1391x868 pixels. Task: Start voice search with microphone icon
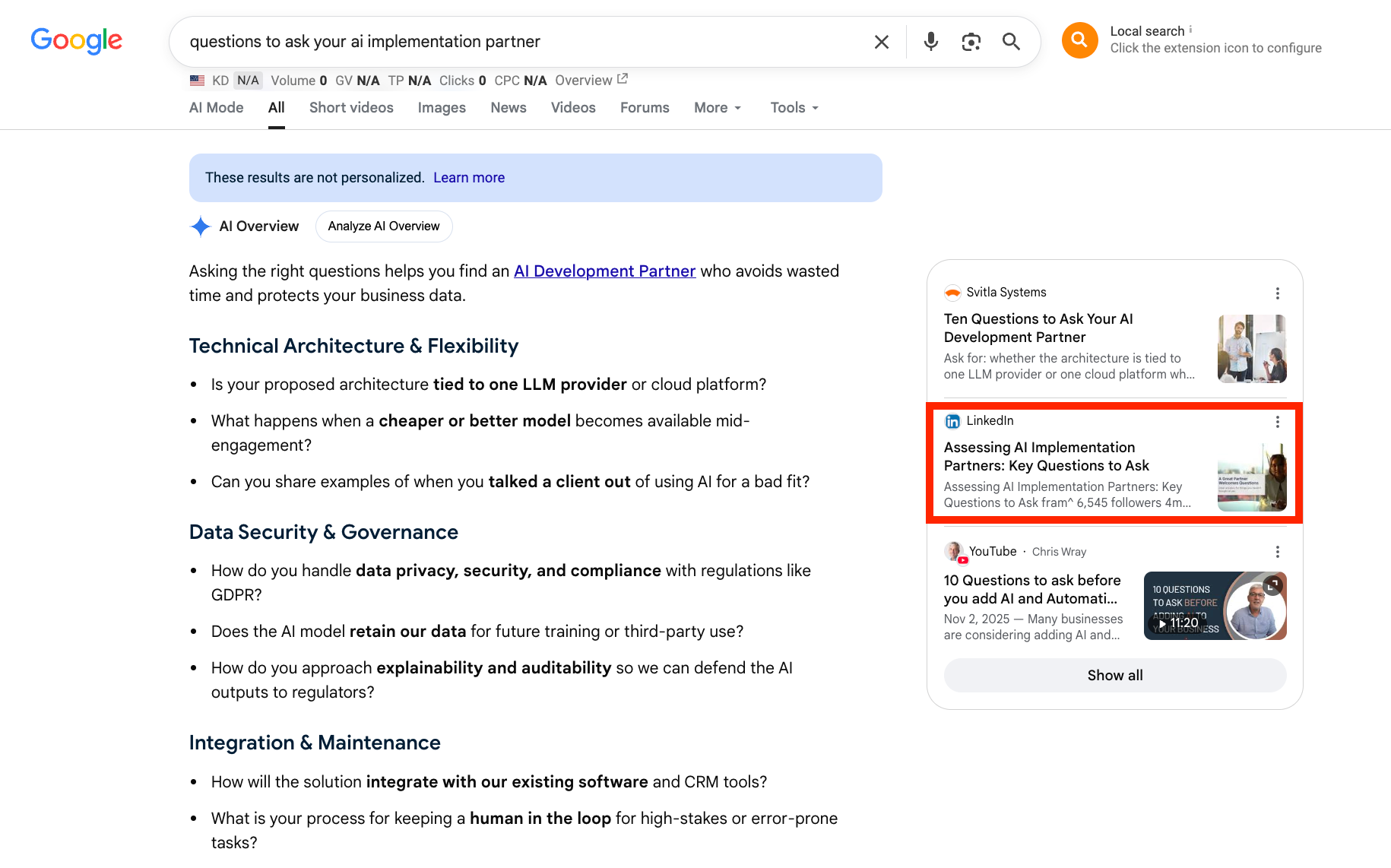click(931, 42)
